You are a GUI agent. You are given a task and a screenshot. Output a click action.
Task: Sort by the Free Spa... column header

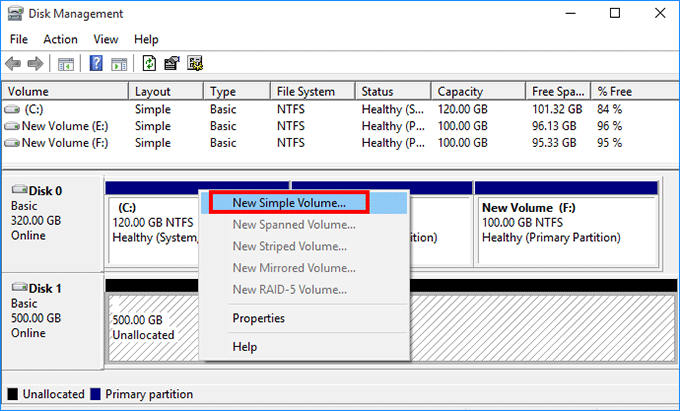click(x=558, y=91)
